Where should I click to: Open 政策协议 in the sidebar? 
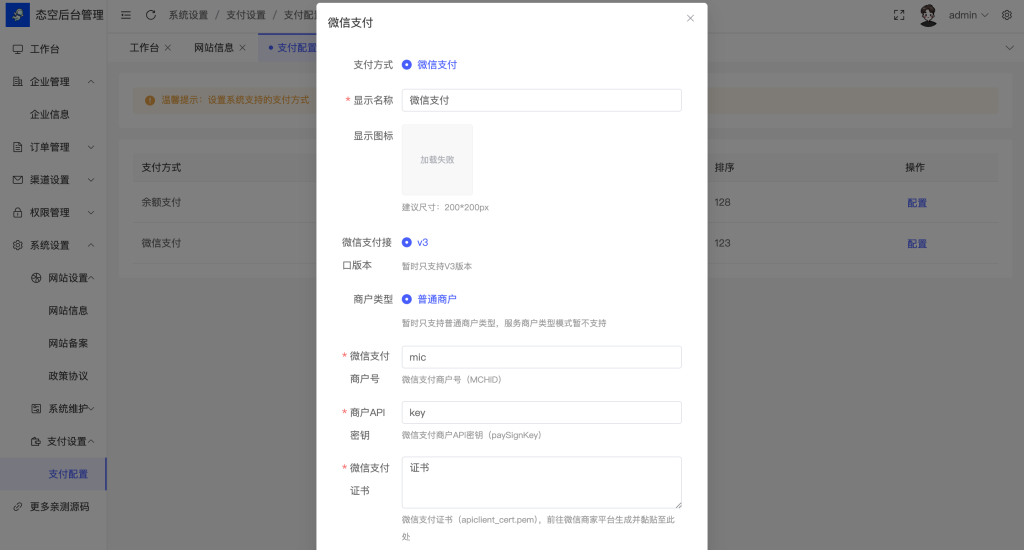click(68, 376)
